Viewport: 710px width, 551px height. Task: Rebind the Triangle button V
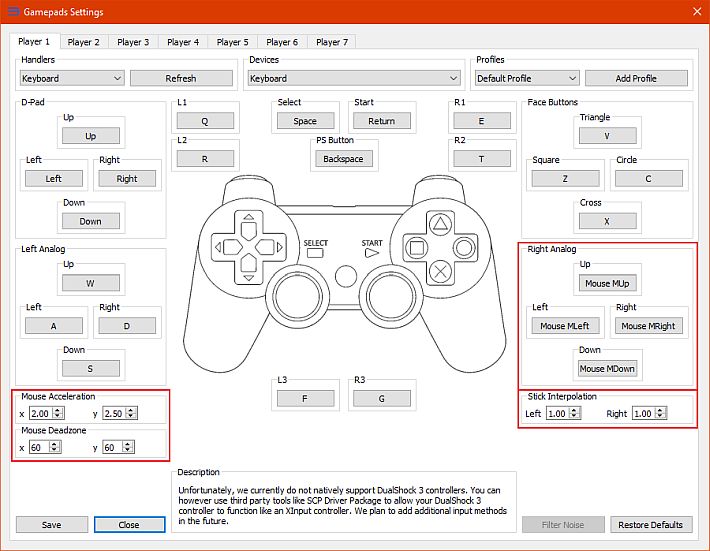coord(608,136)
